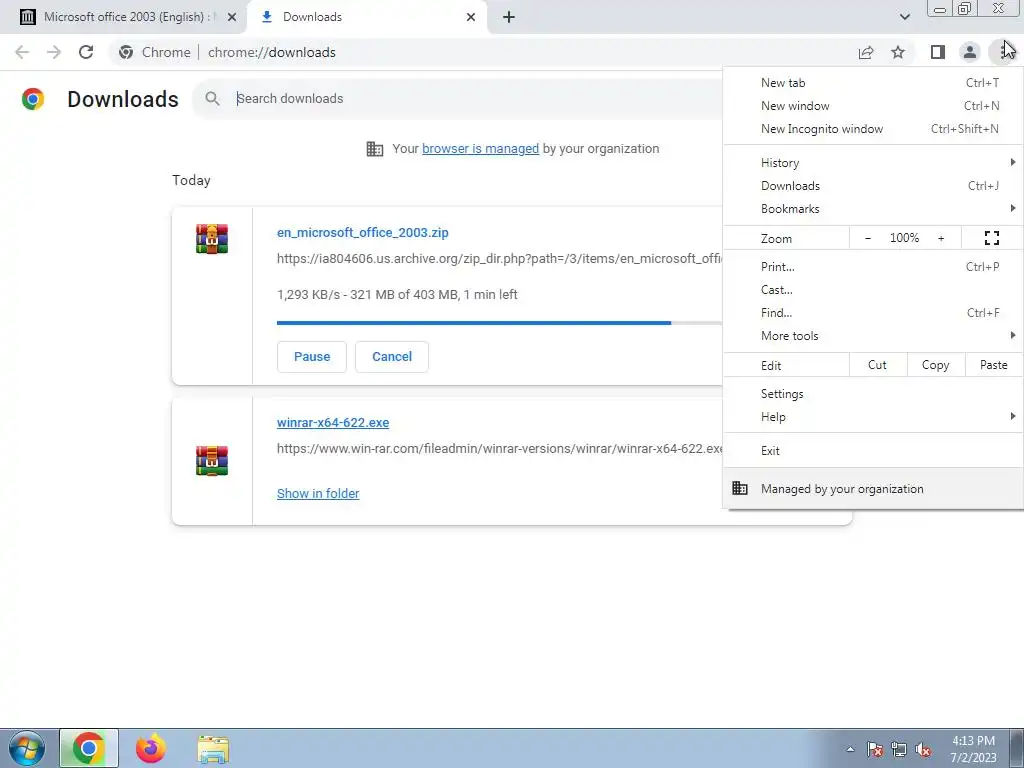Click the network tray icon

[899, 749]
